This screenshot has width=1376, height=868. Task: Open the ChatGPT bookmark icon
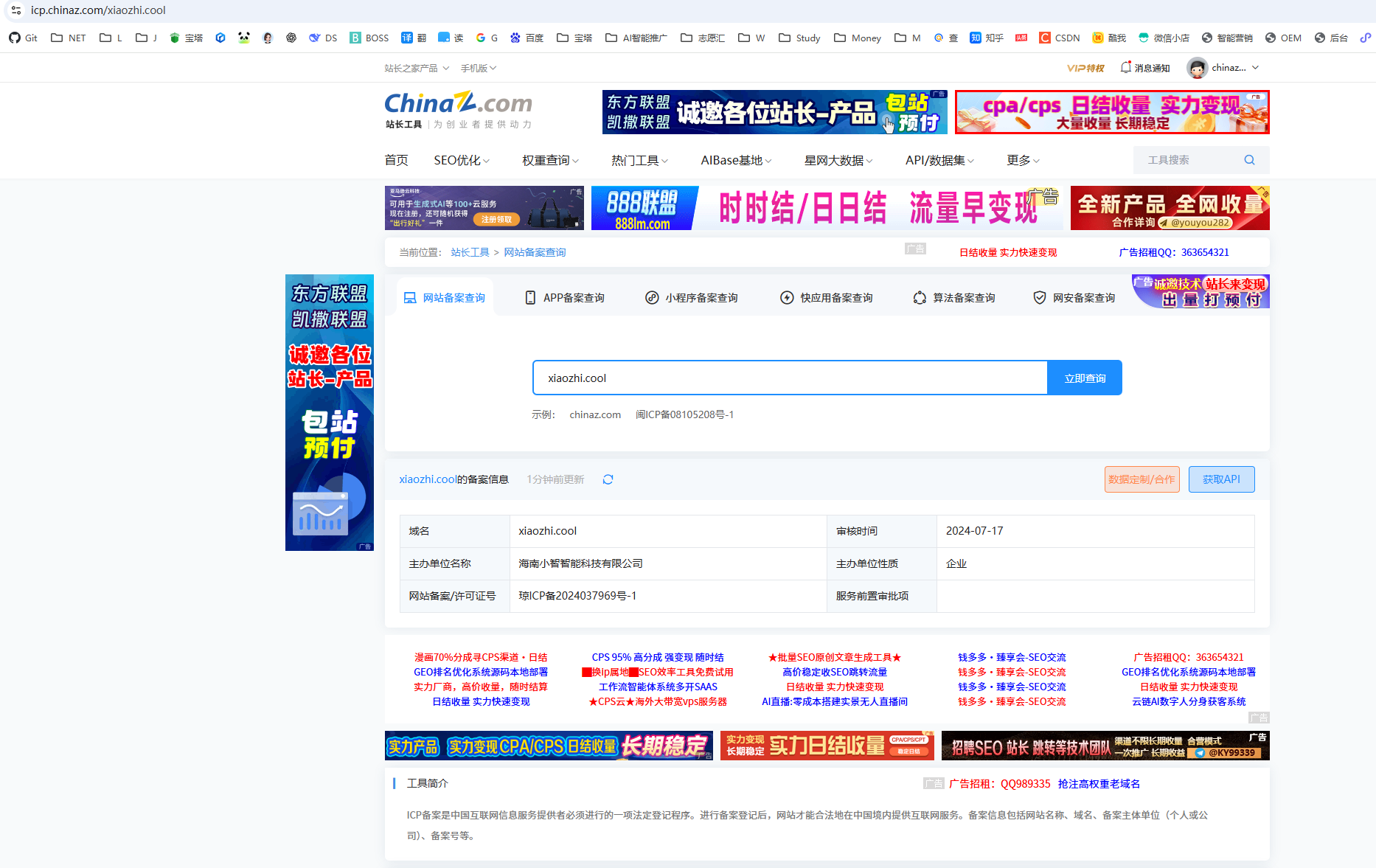point(291,38)
